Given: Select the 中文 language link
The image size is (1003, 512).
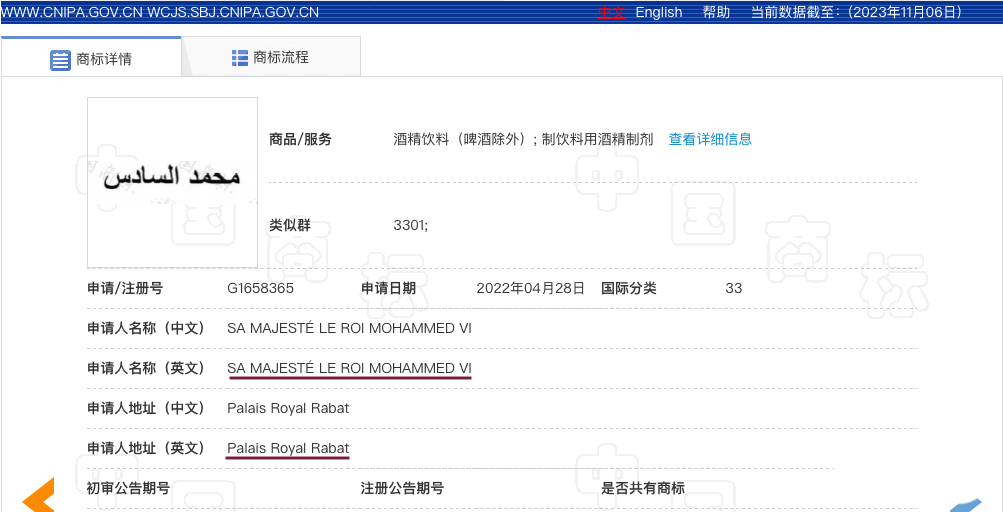Looking at the screenshot, I should tap(611, 12).
